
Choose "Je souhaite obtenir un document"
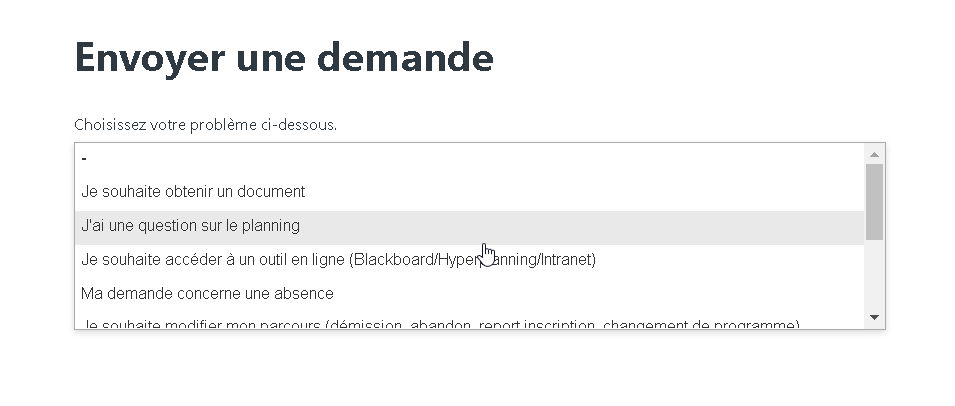193,191
